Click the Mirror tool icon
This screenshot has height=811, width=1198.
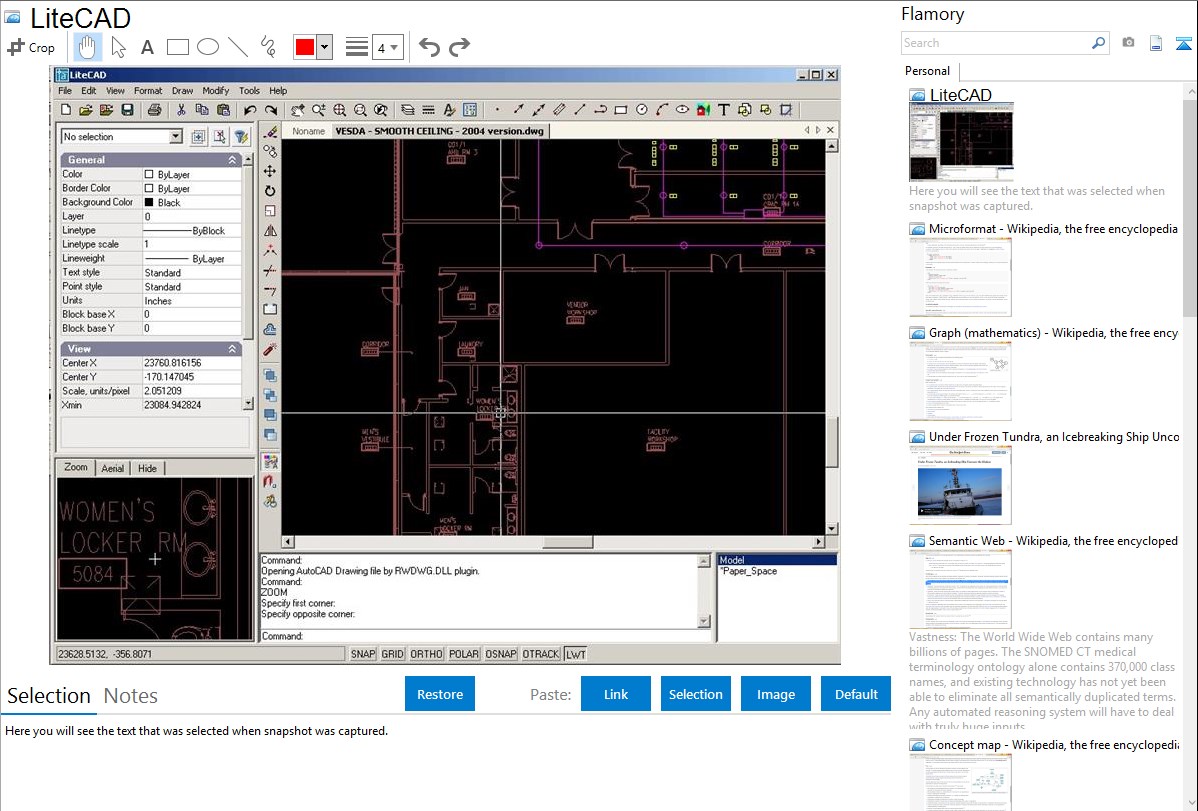point(270,231)
